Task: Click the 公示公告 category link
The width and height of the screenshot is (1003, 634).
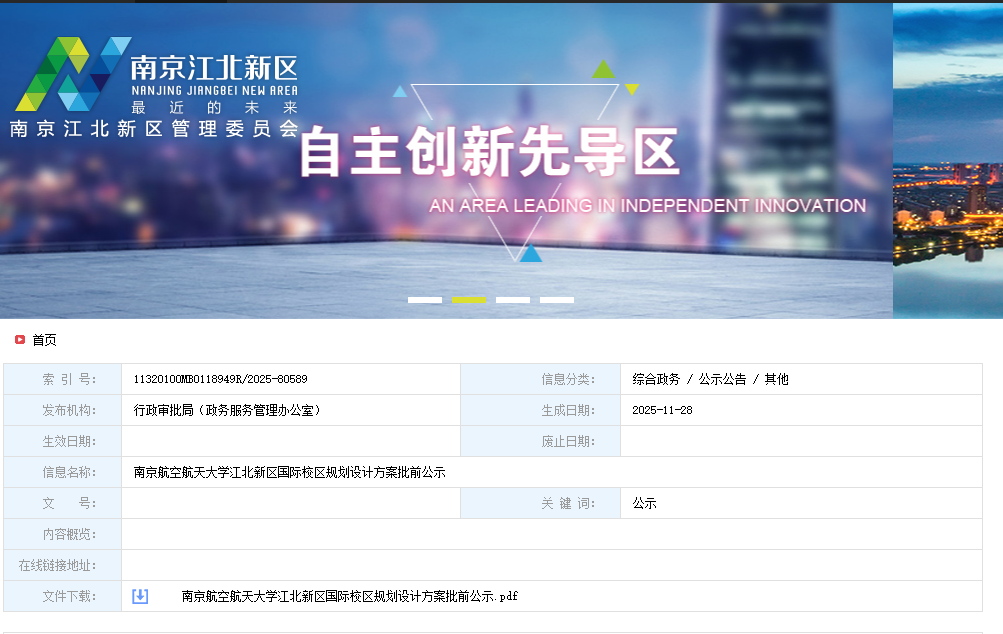Action: coord(722,378)
